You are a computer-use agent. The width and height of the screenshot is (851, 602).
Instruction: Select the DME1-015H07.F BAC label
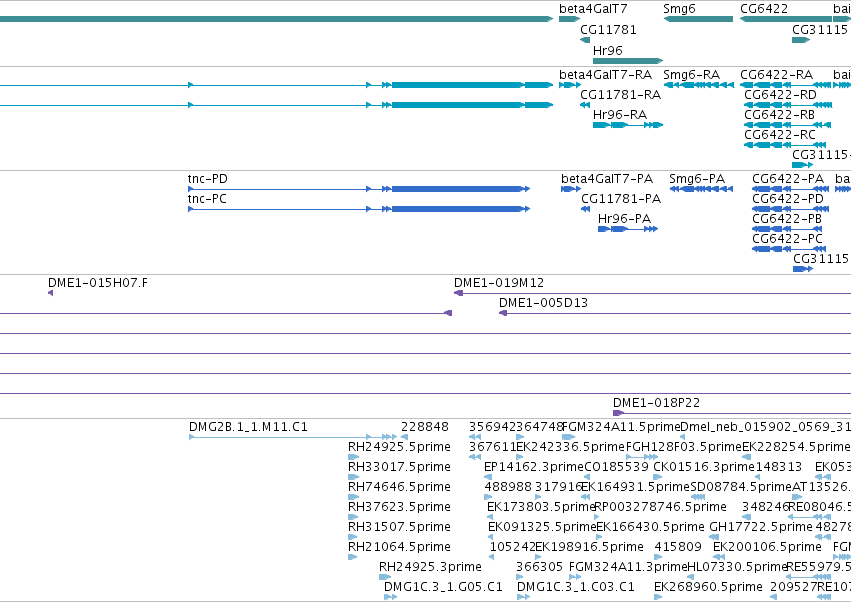pyautogui.click(x=98, y=283)
